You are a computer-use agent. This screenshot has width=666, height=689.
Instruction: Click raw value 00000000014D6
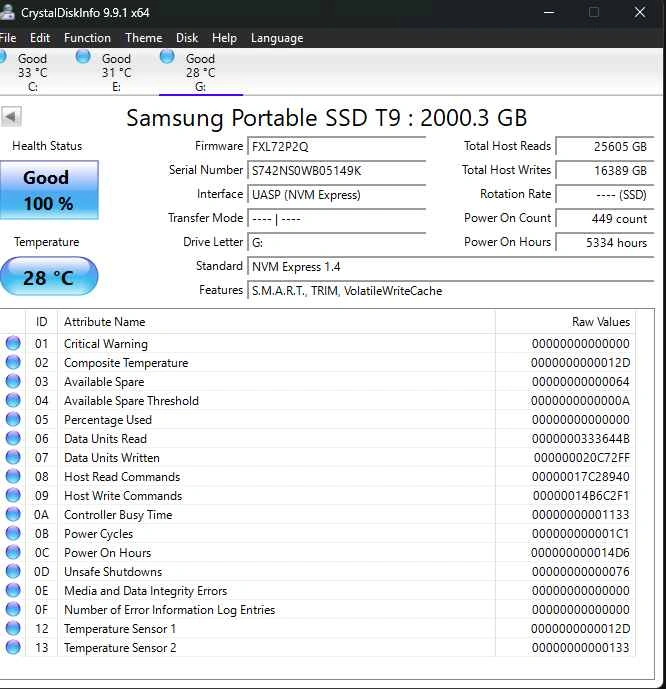click(x=580, y=552)
